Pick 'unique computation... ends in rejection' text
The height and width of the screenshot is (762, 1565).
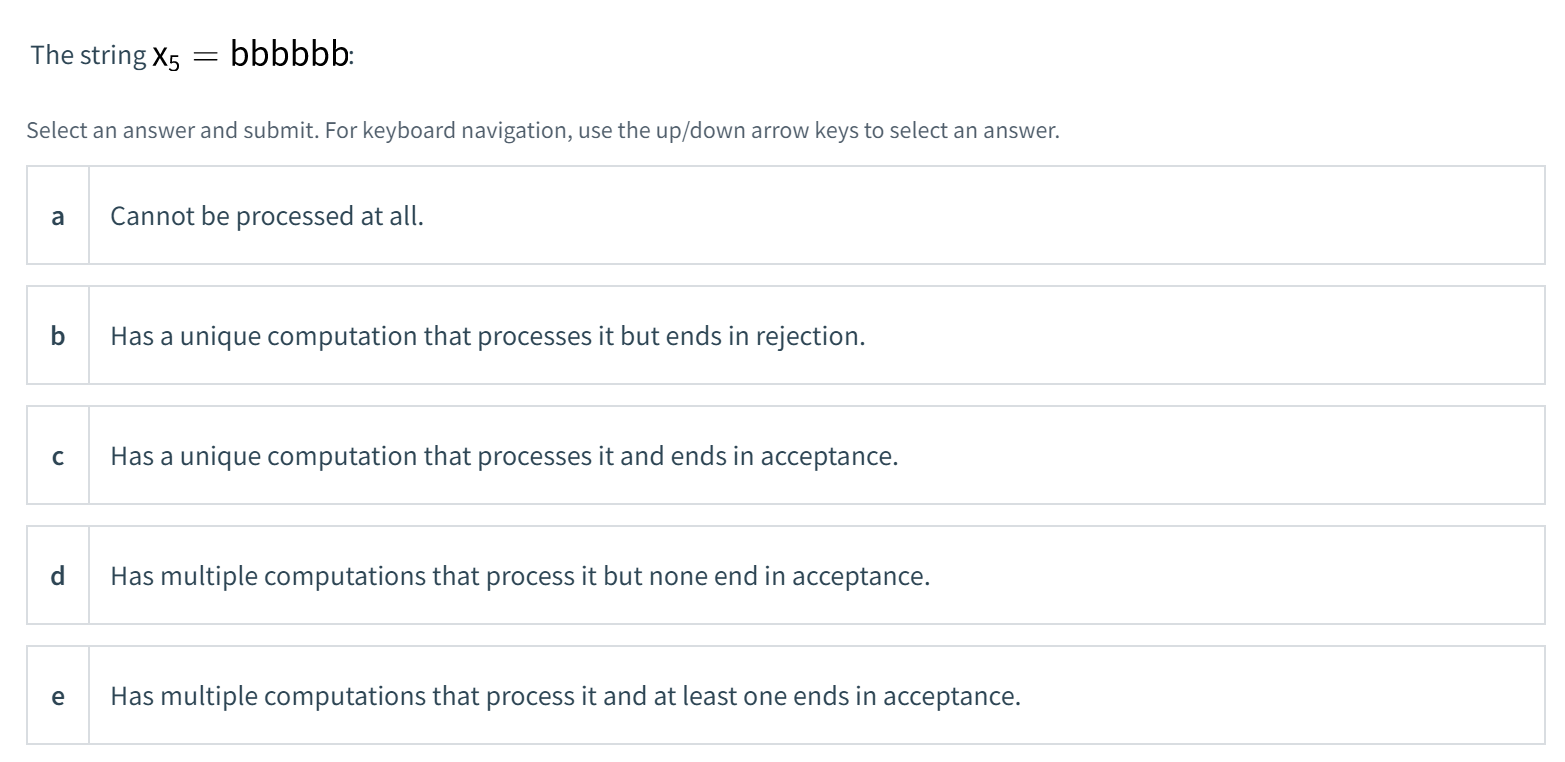487,336
